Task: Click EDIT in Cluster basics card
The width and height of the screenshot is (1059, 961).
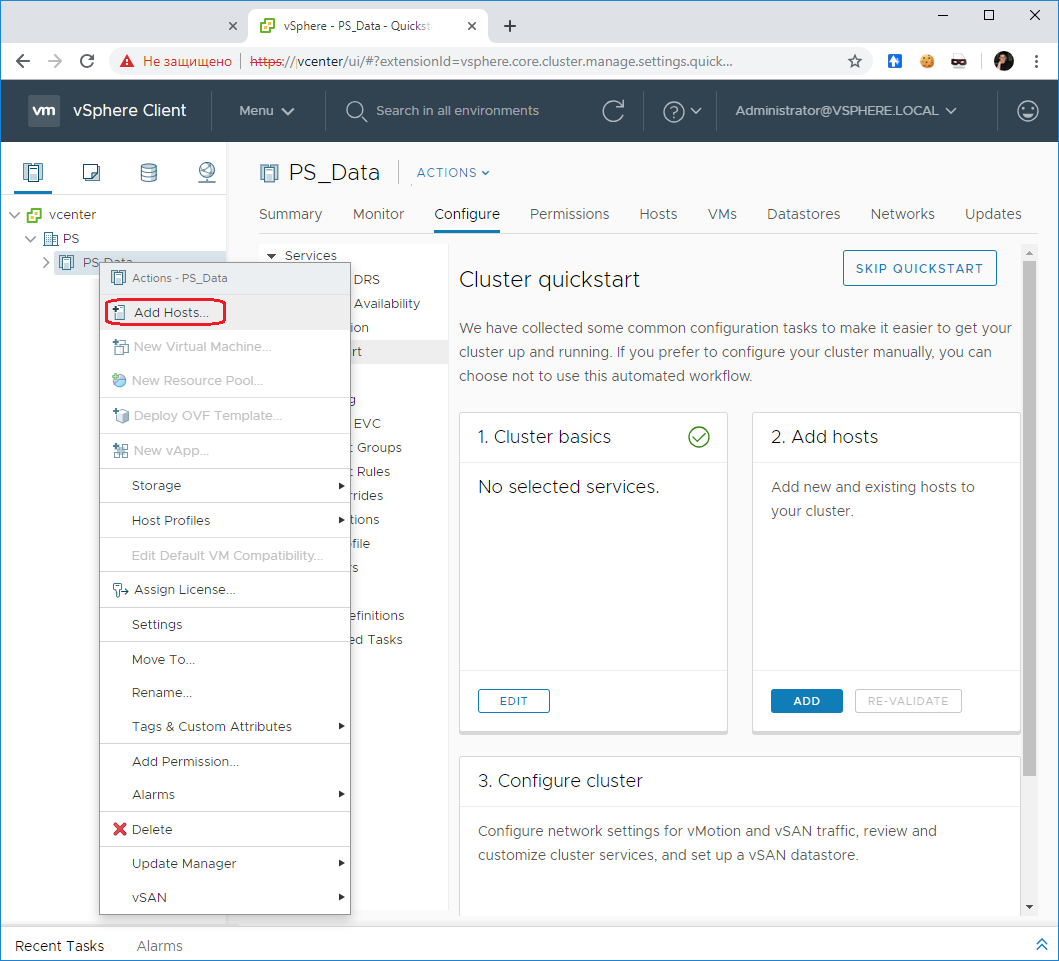Action: click(x=513, y=701)
